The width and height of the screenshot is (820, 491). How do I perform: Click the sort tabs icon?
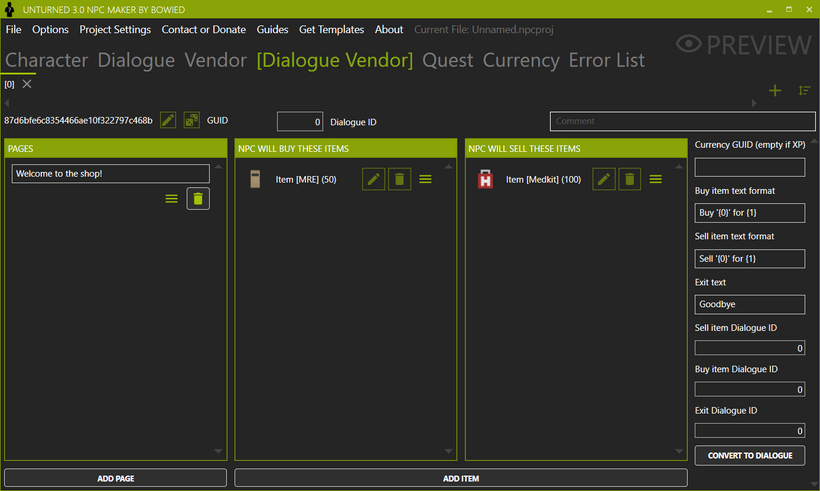[804, 91]
